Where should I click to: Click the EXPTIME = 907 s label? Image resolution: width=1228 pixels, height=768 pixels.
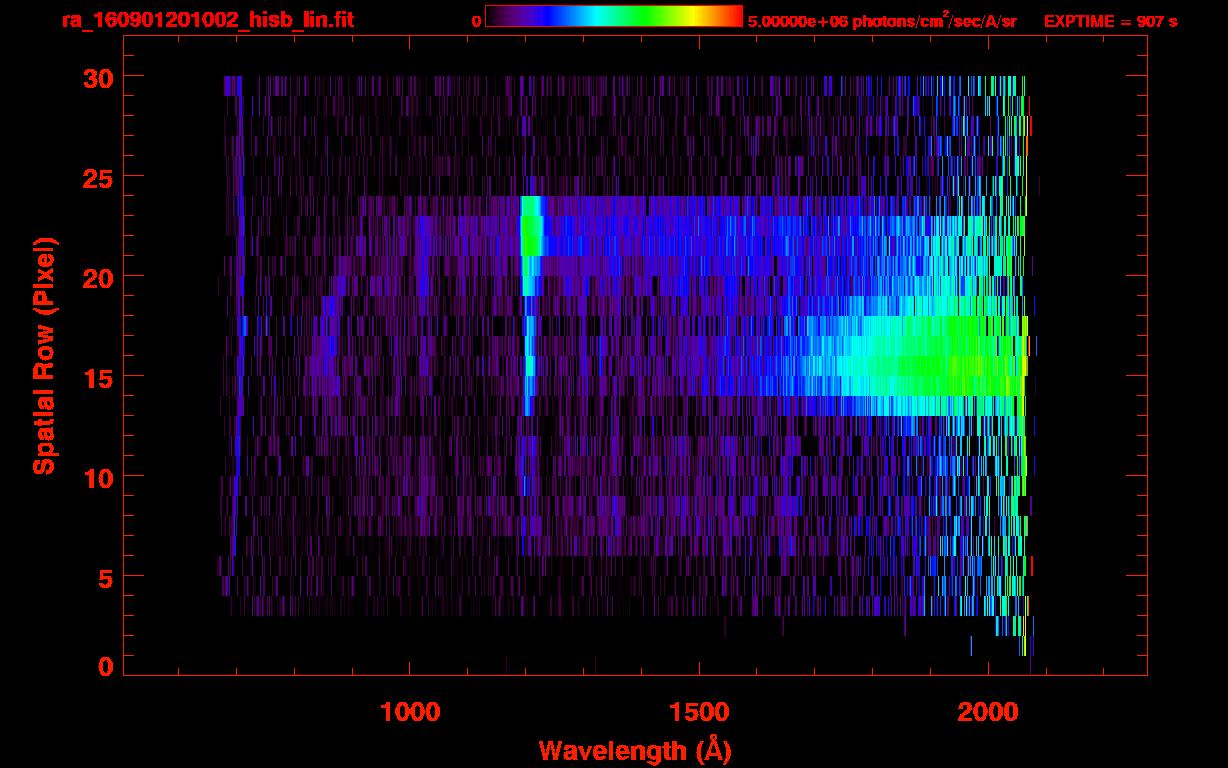coord(1110,21)
